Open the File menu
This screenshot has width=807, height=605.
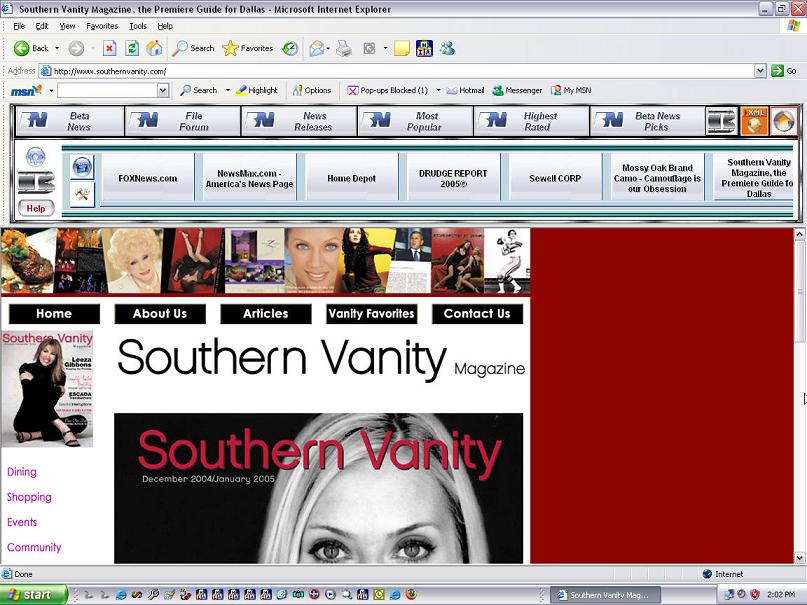[x=19, y=26]
